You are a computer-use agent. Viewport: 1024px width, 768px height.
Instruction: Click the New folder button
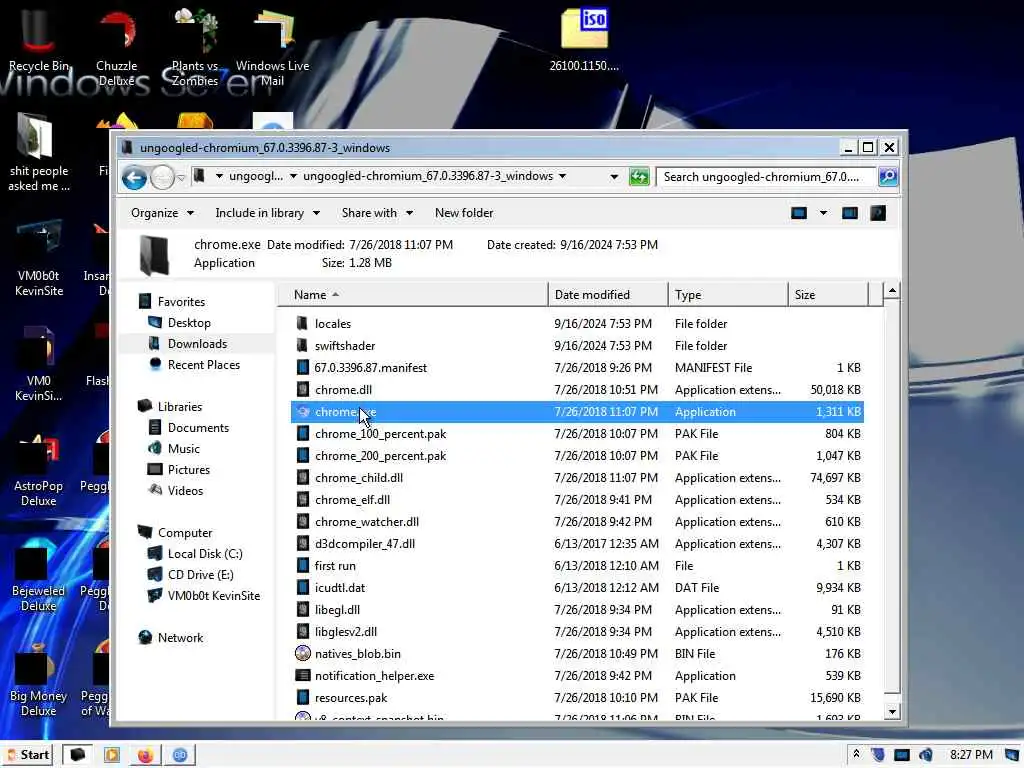pyautogui.click(x=464, y=213)
